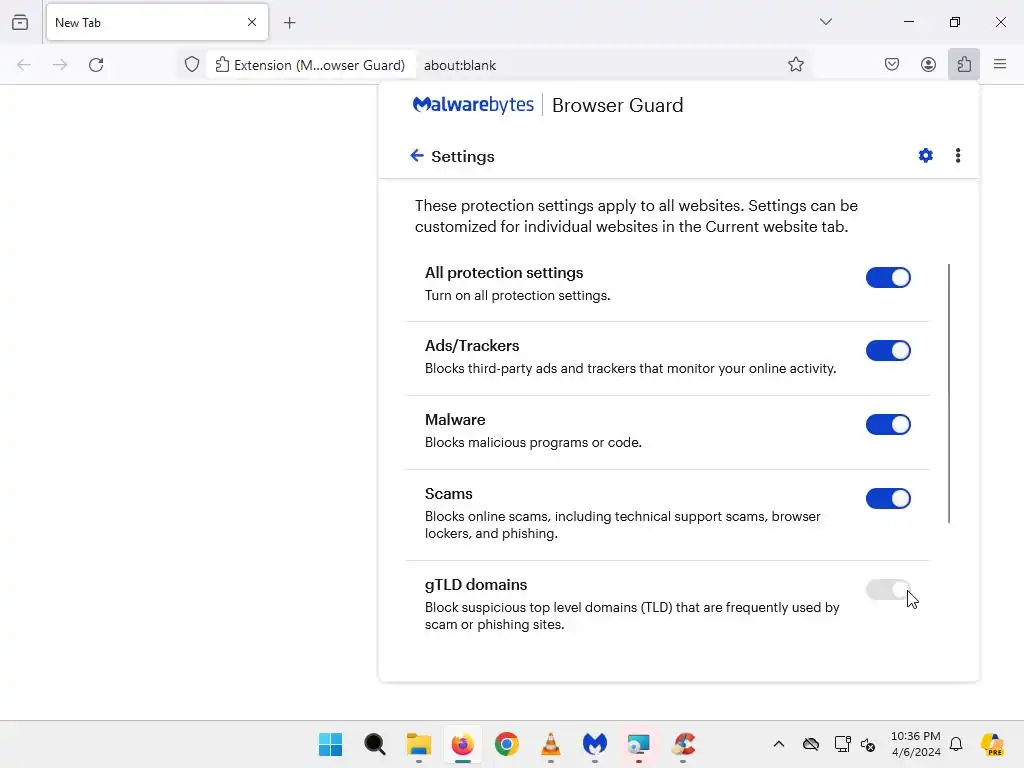Click the taskbar clock showing 10:36 PM
Image resolution: width=1024 pixels, height=768 pixels.
tap(916, 744)
